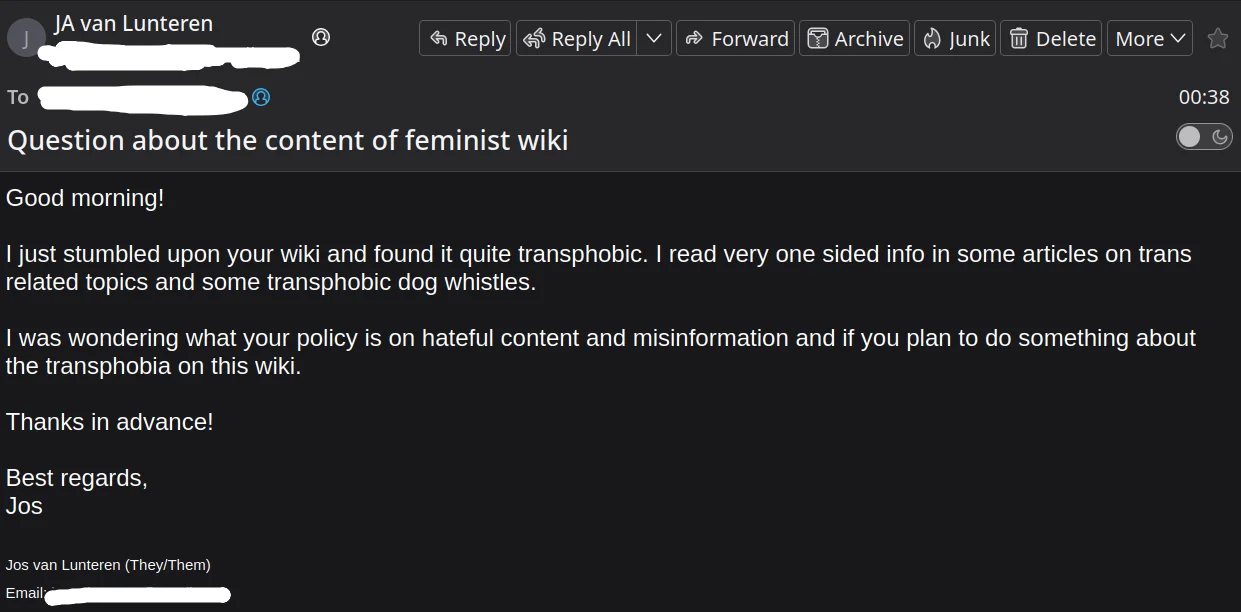Click the Reply button
1241x612 pixels.
coord(465,38)
